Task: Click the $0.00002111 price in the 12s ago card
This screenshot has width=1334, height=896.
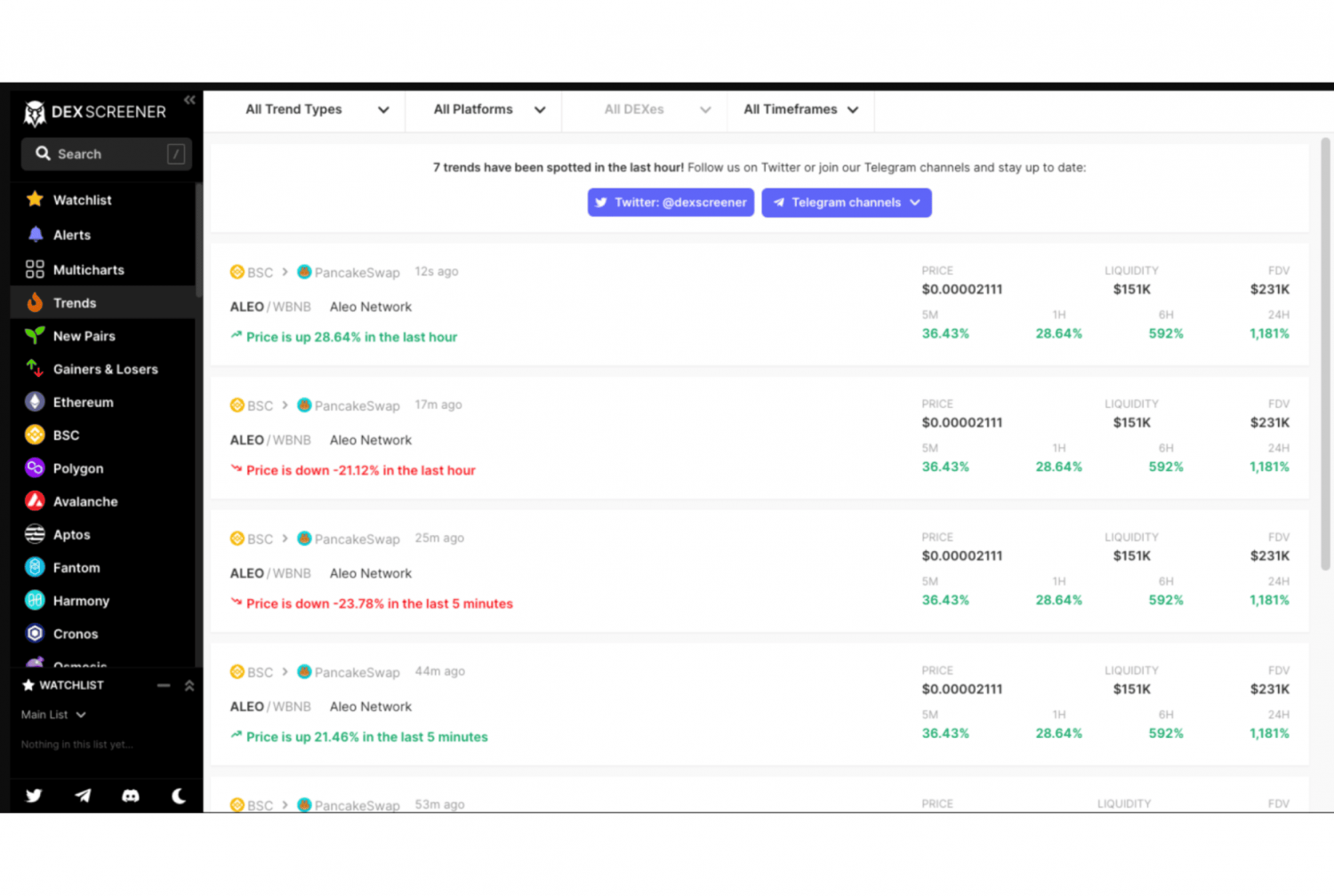Action: (962, 289)
